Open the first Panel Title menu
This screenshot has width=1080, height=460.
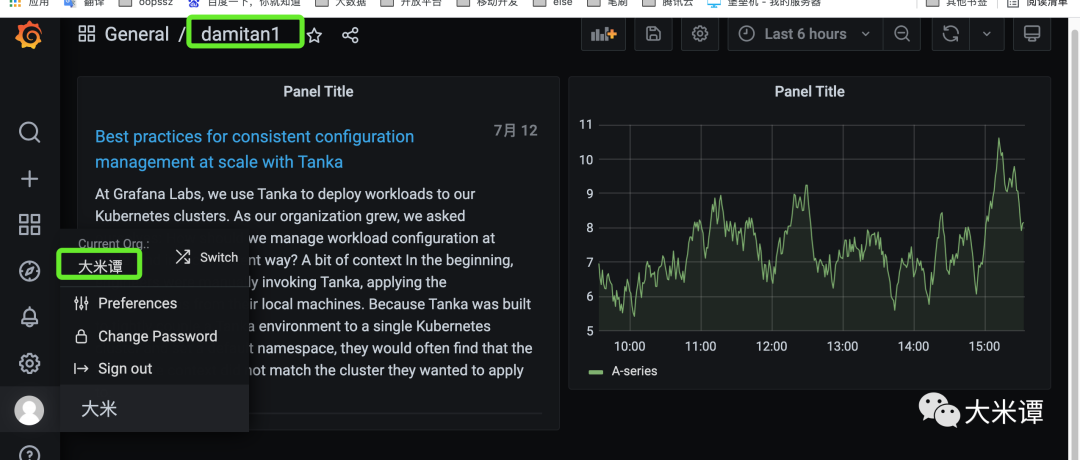pos(318,91)
